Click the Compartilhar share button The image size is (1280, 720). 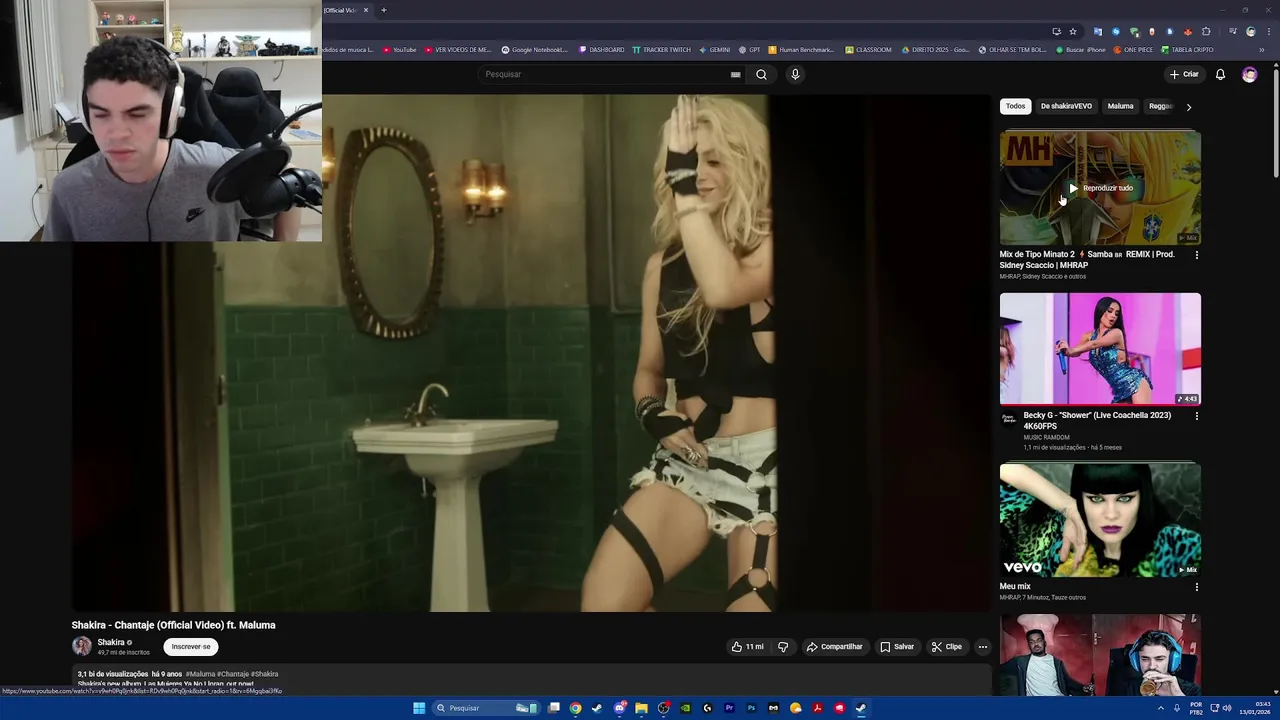(x=834, y=647)
